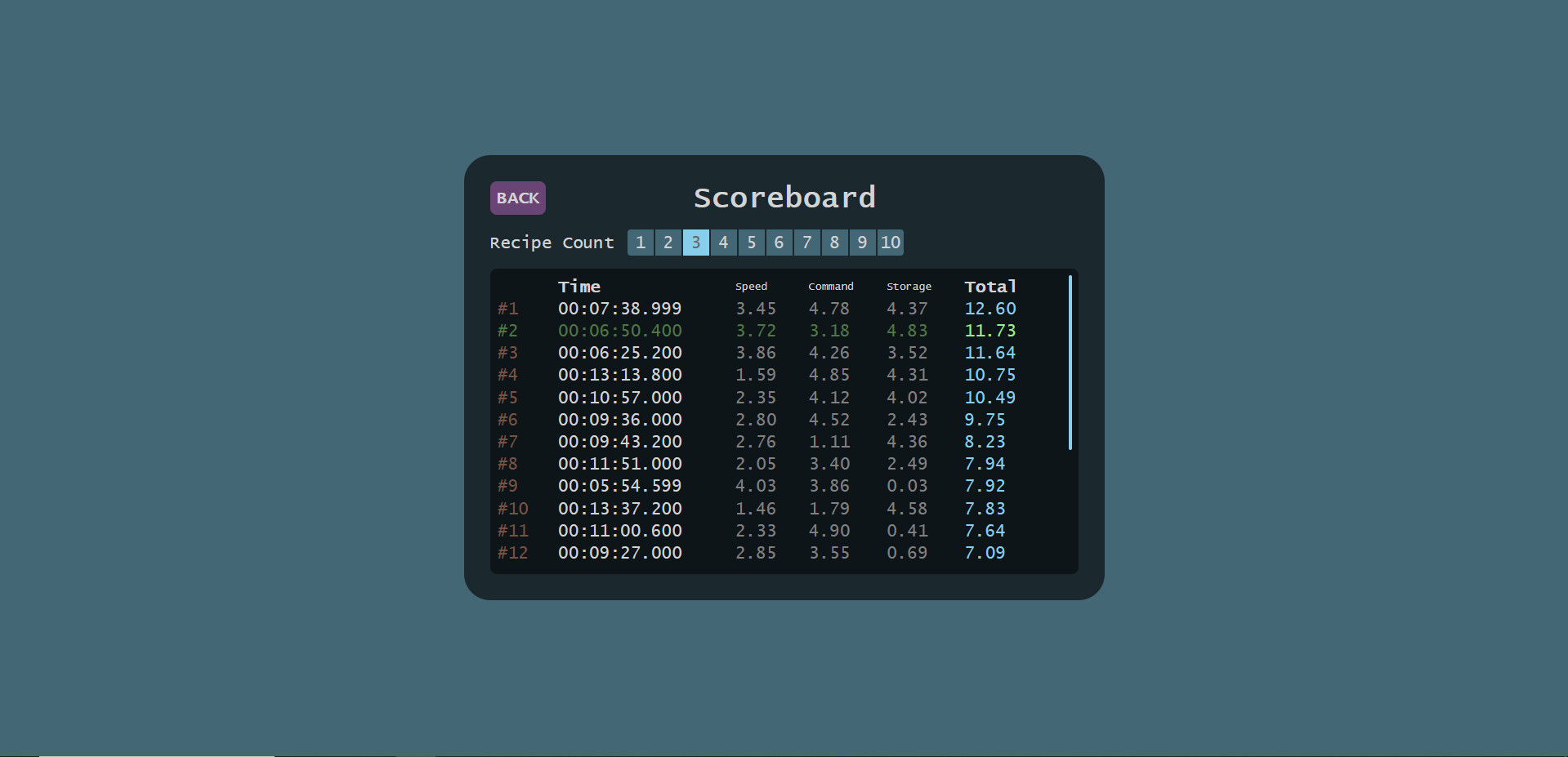The height and width of the screenshot is (757, 1568).
Task: Click the Speed column header
Action: click(x=751, y=287)
